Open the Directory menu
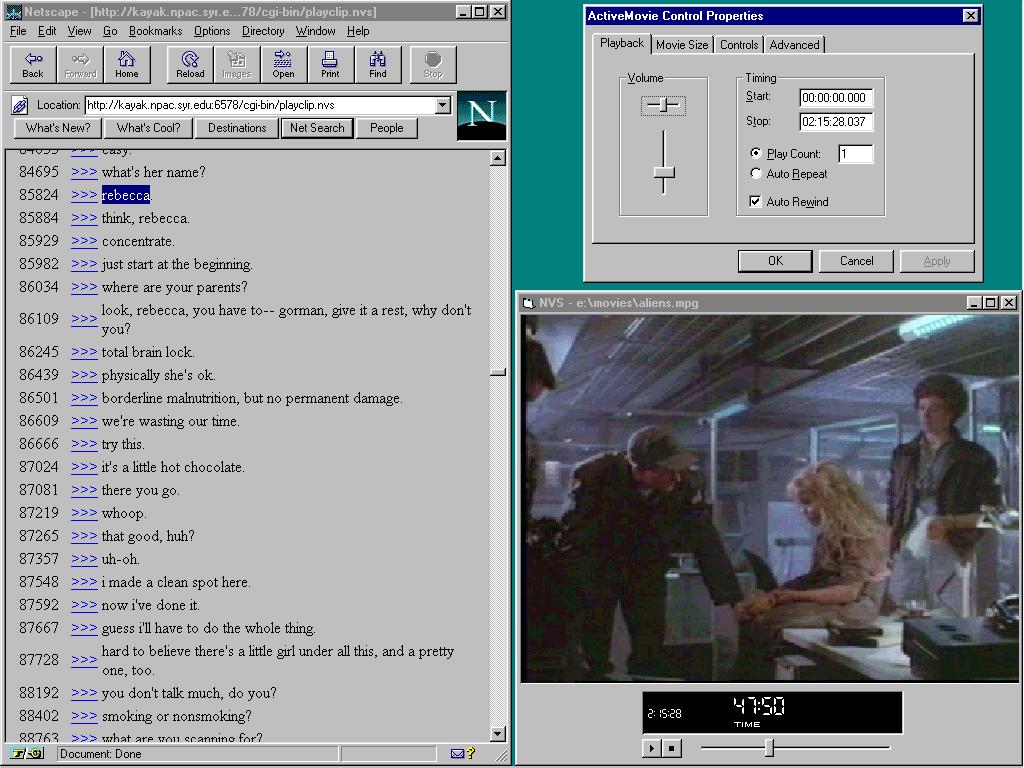Screen dimensions: 1024x768 tap(263, 31)
